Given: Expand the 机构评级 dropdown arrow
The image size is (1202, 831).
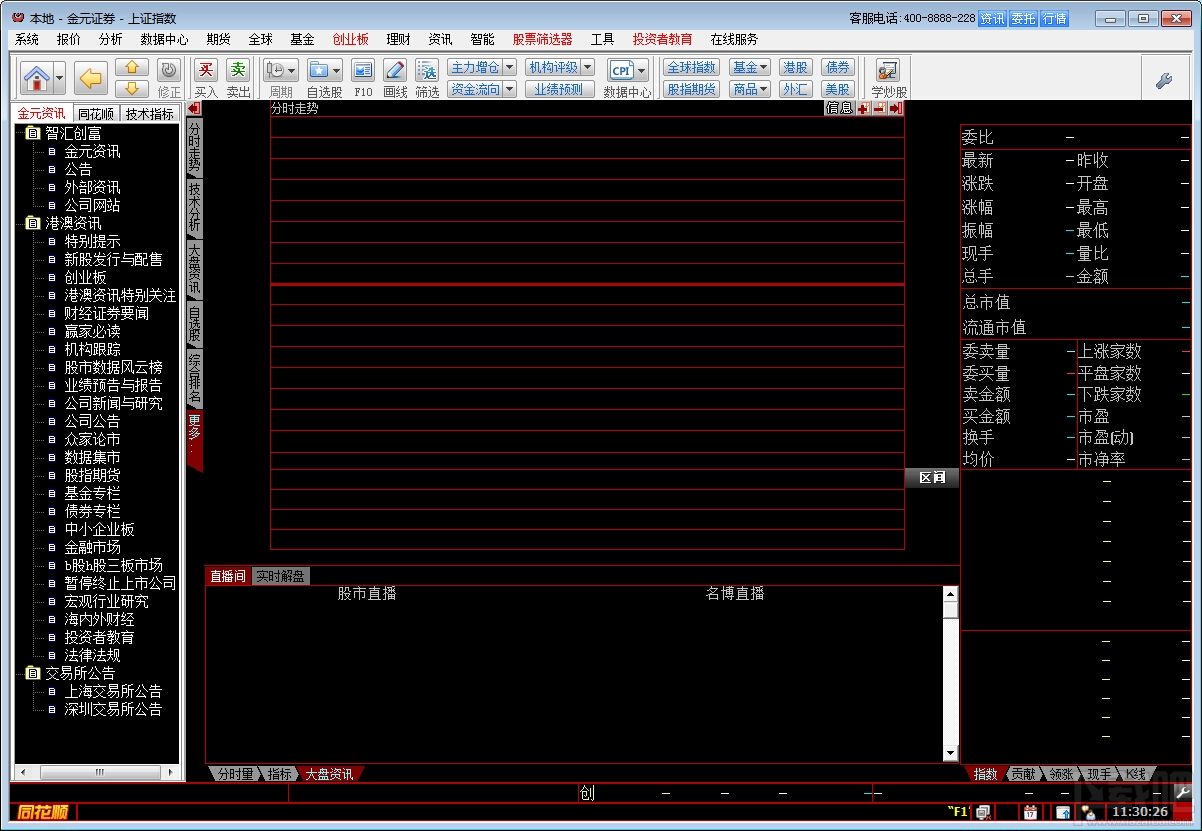Looking at the screenshot, I should (x=587, y=67).
